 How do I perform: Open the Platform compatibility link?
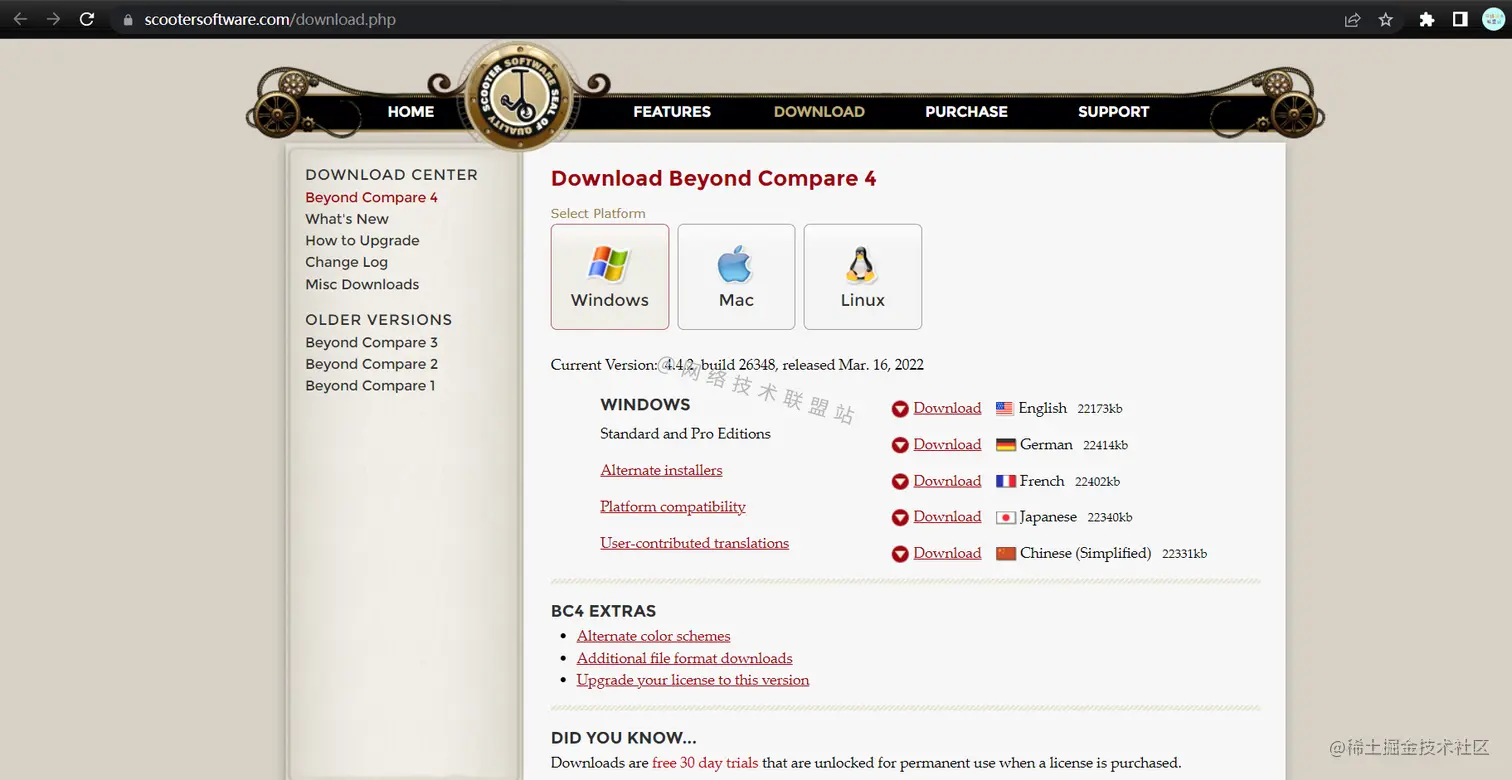pos(673,506)
